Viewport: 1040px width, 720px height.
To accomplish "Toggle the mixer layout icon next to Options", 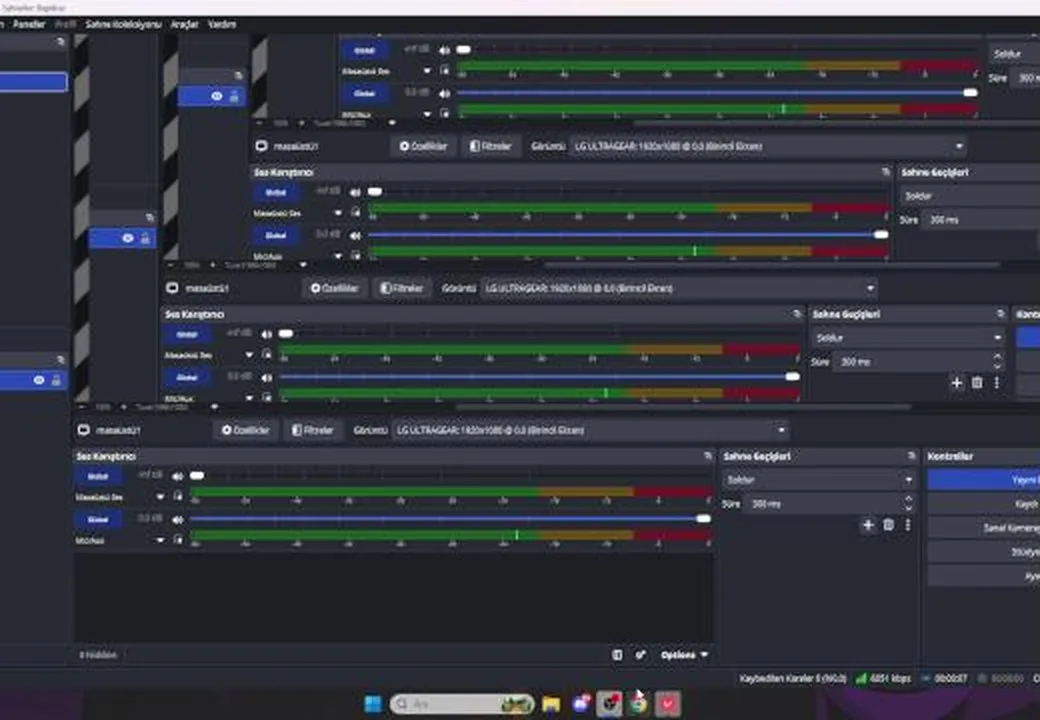I will pos(617,655).
